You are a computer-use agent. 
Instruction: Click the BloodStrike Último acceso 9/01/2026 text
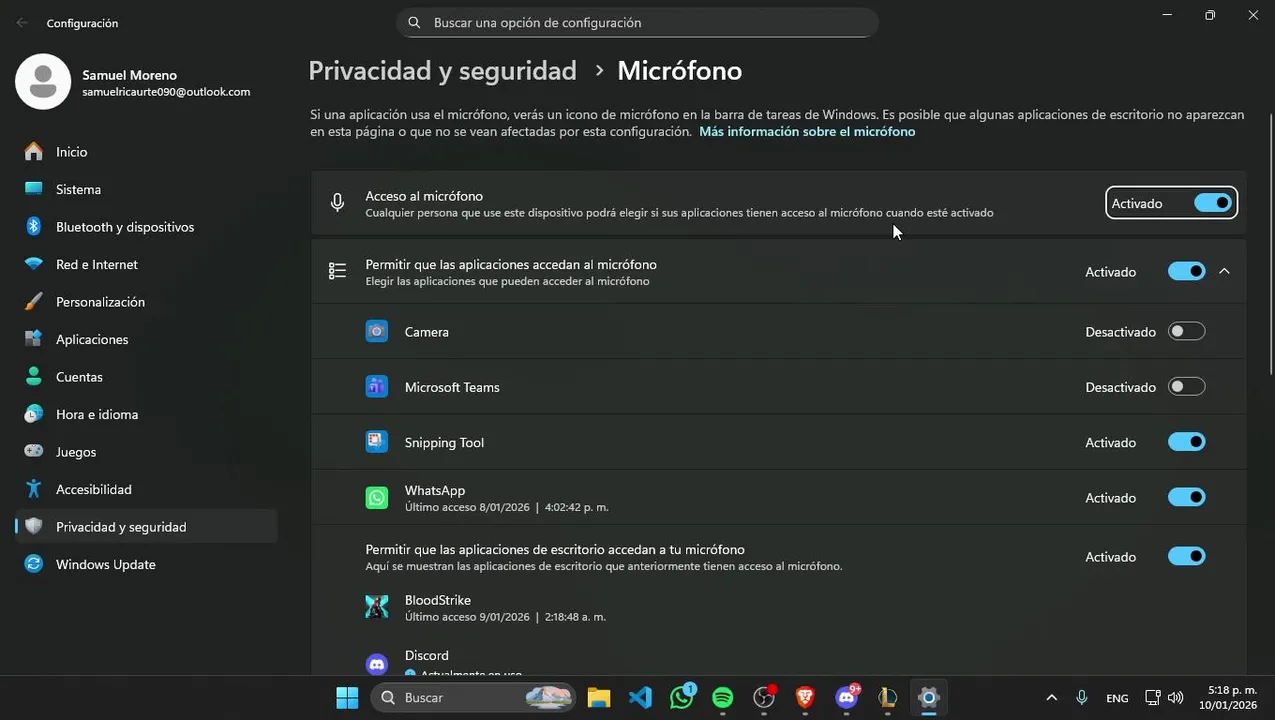click(x=505, y=617)
